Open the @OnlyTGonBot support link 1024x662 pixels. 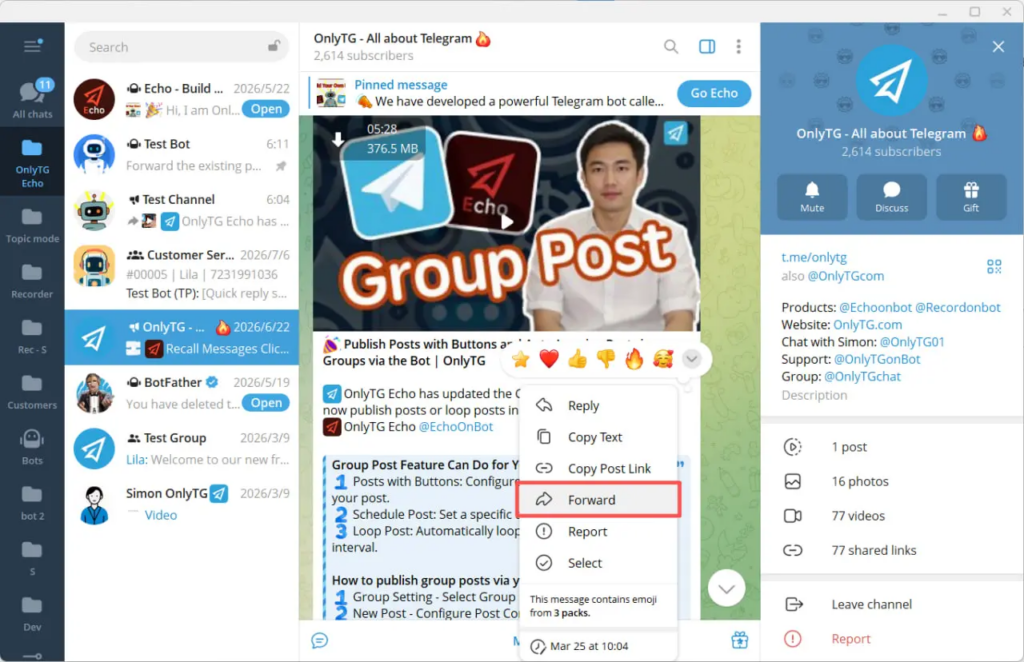coord(877,359)
